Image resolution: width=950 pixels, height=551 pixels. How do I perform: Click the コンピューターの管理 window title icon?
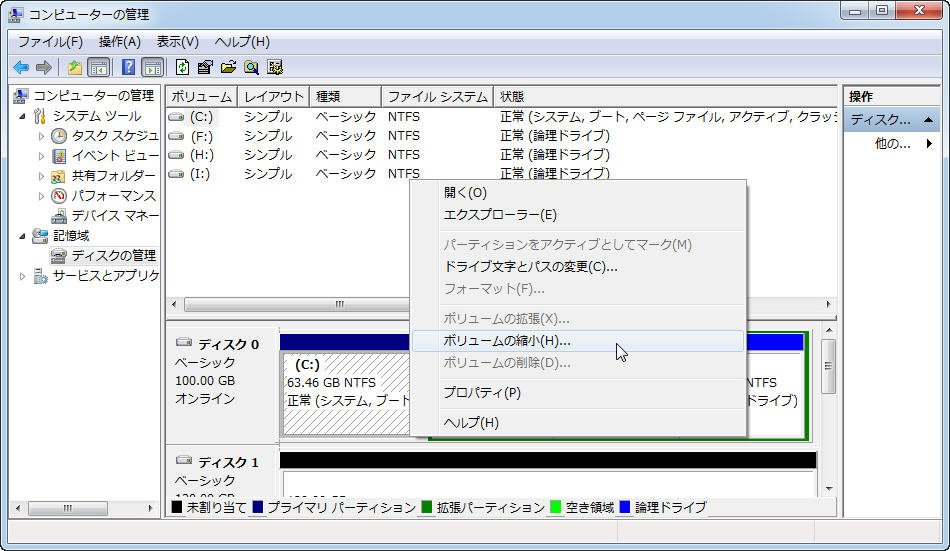(x=16, y=14)
